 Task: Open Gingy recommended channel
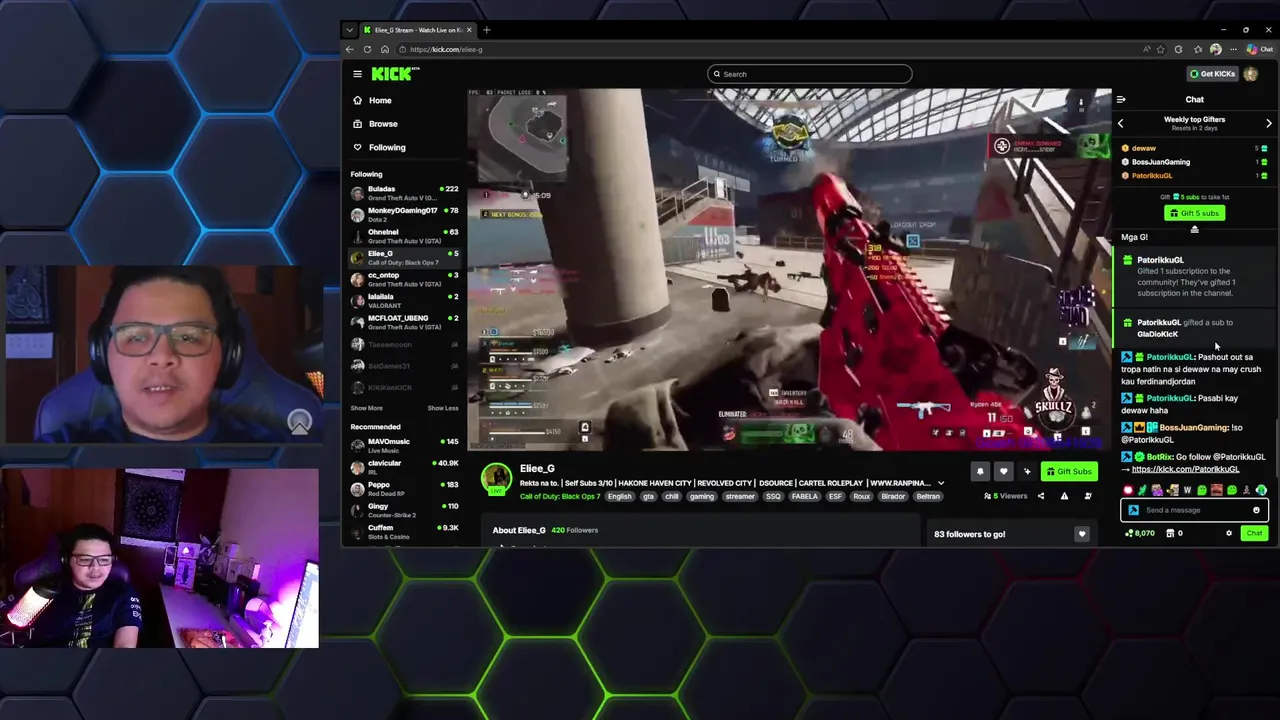404,510
